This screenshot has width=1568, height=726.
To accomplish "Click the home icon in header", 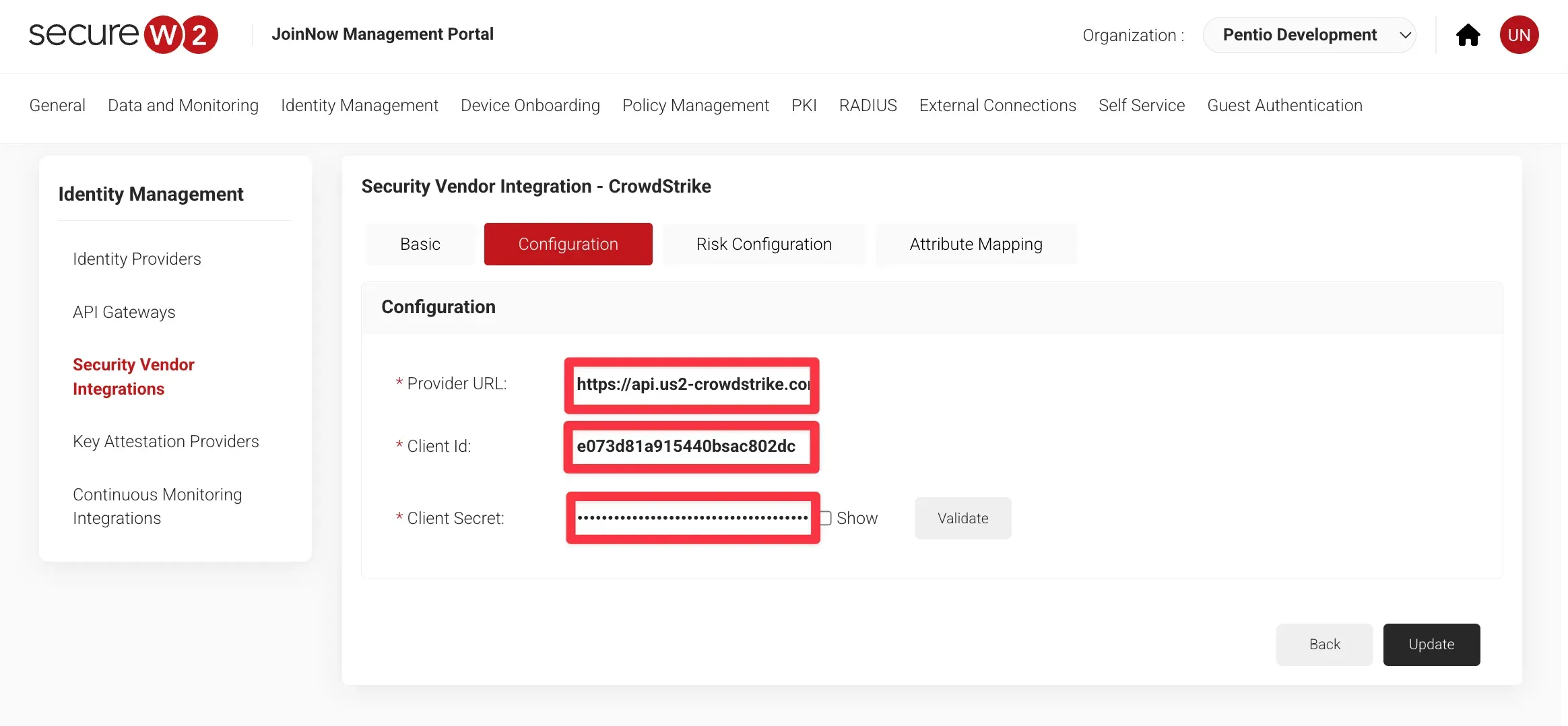I will [1468, 35].
